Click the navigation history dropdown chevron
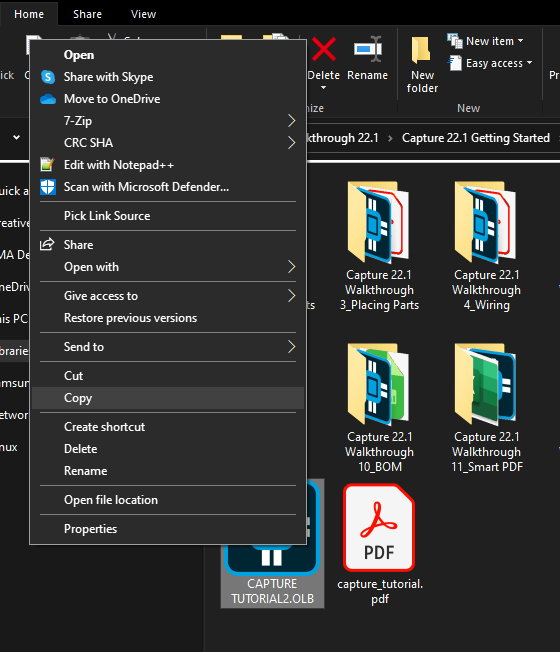The width and height of the screenshot is (560, 652). (x=16, y=137)
